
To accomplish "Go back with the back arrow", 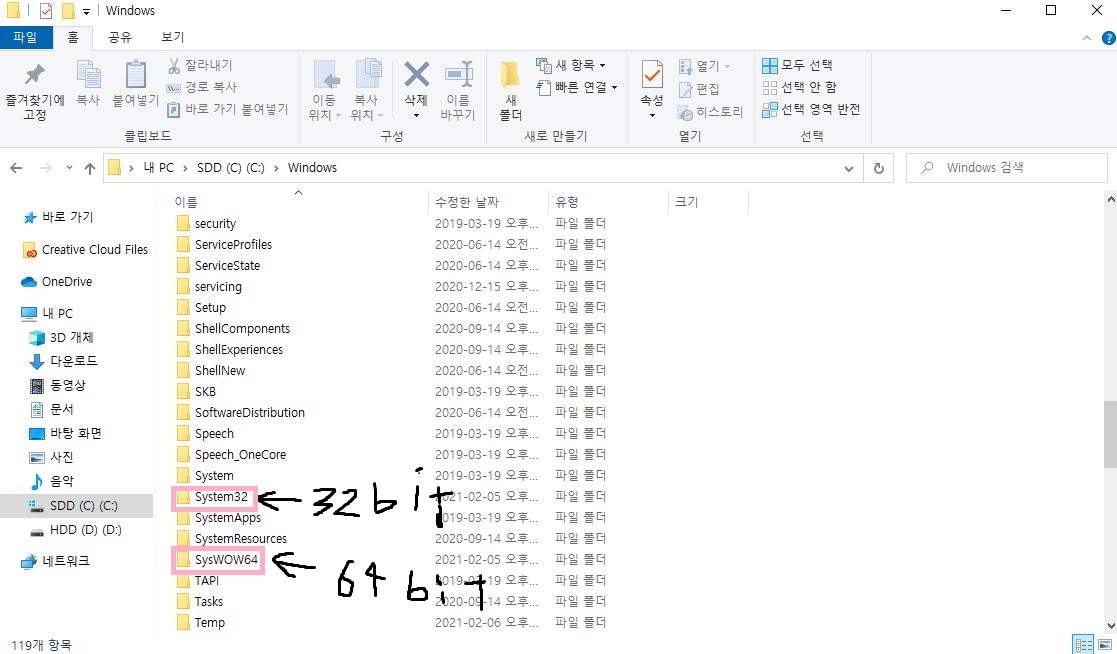I will 16,168.
